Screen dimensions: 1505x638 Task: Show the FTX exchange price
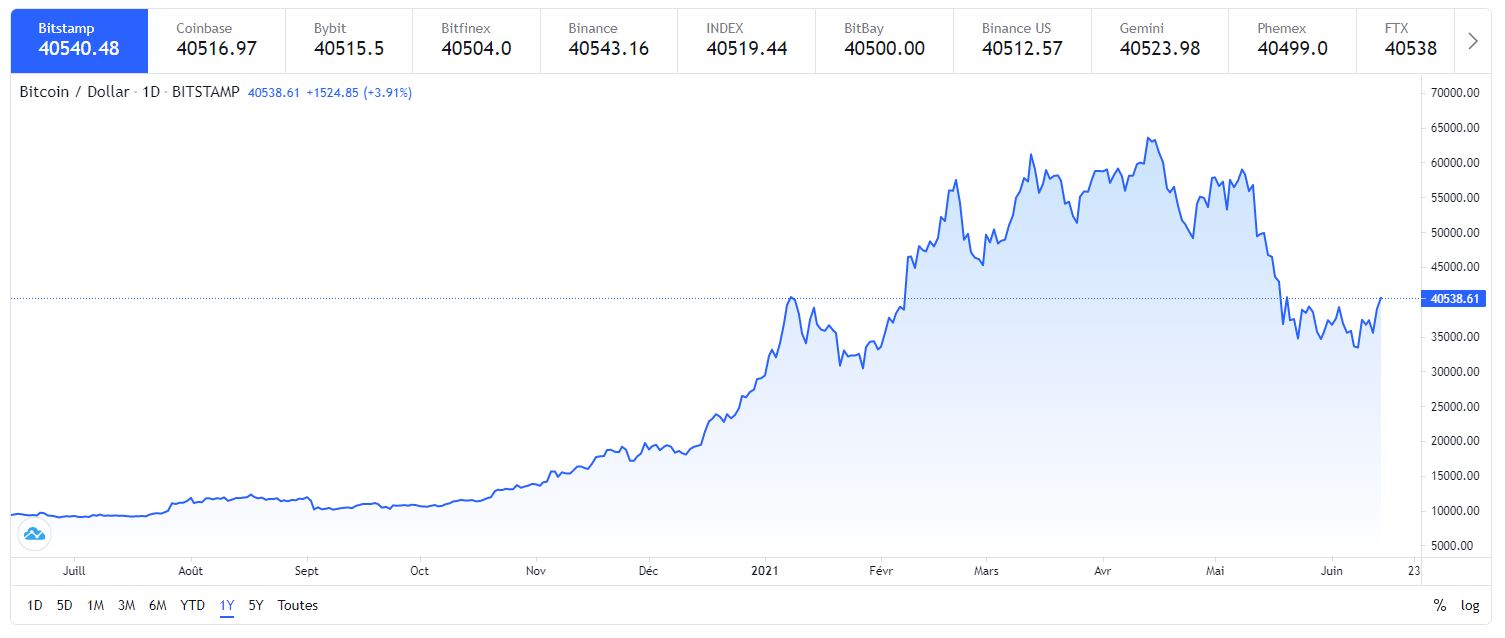(x=1410, y=40)
